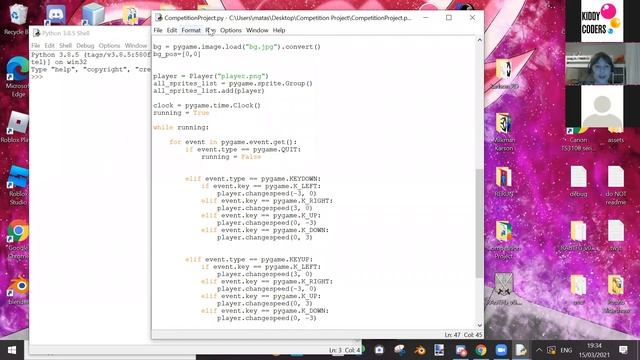Screen dimensions: 640x360
Task: Click the editor vertical scrollbar thumb
Action: [x=480, y=224]
